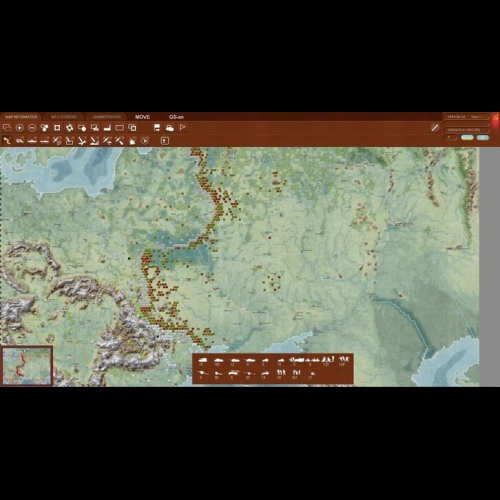The image size is (500, 500).
Task: Click the zoom out minus icon
Action: [32, 128]
